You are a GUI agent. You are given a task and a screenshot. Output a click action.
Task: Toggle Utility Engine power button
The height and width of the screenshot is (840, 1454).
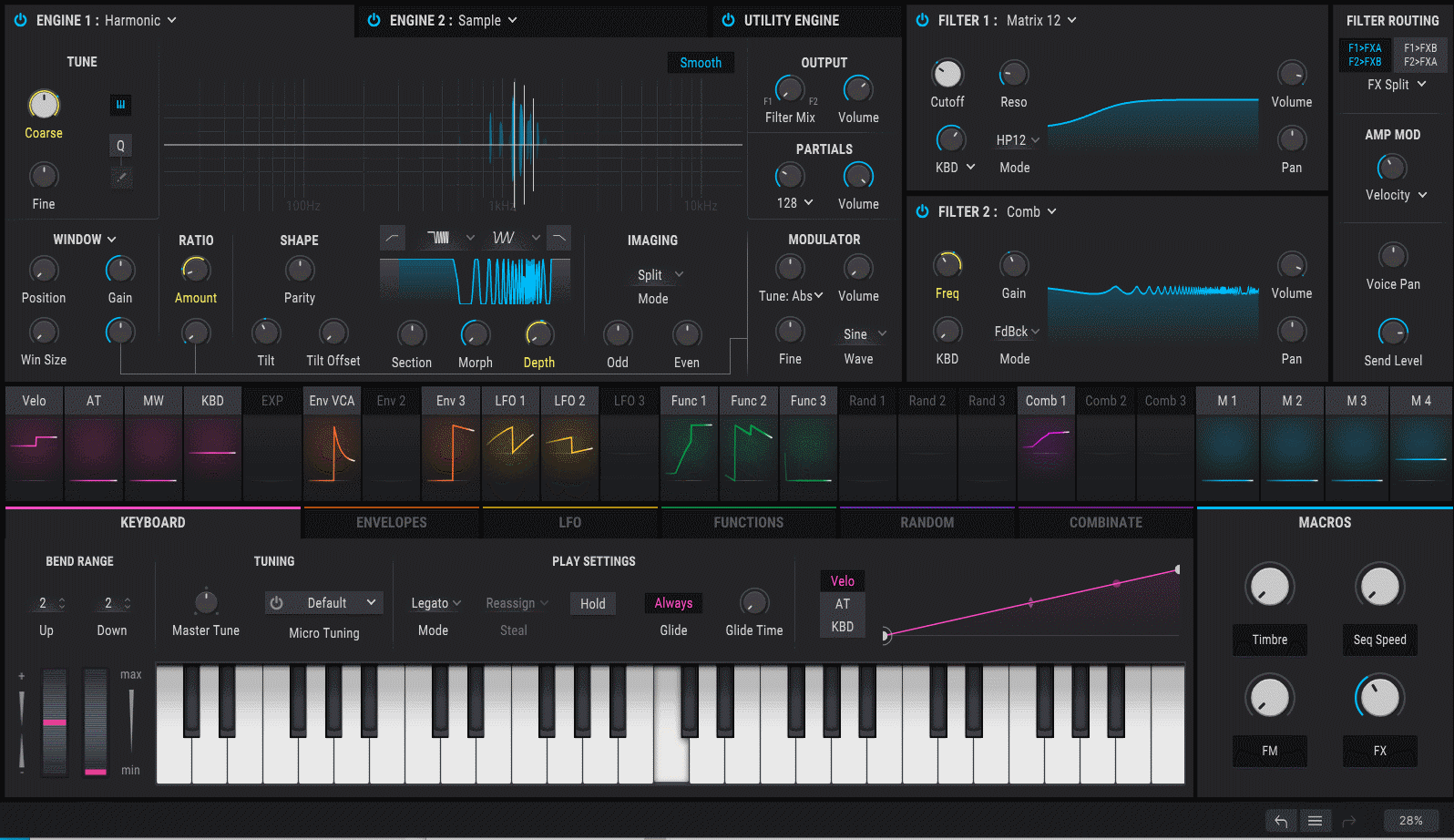(x=728, y=20)
